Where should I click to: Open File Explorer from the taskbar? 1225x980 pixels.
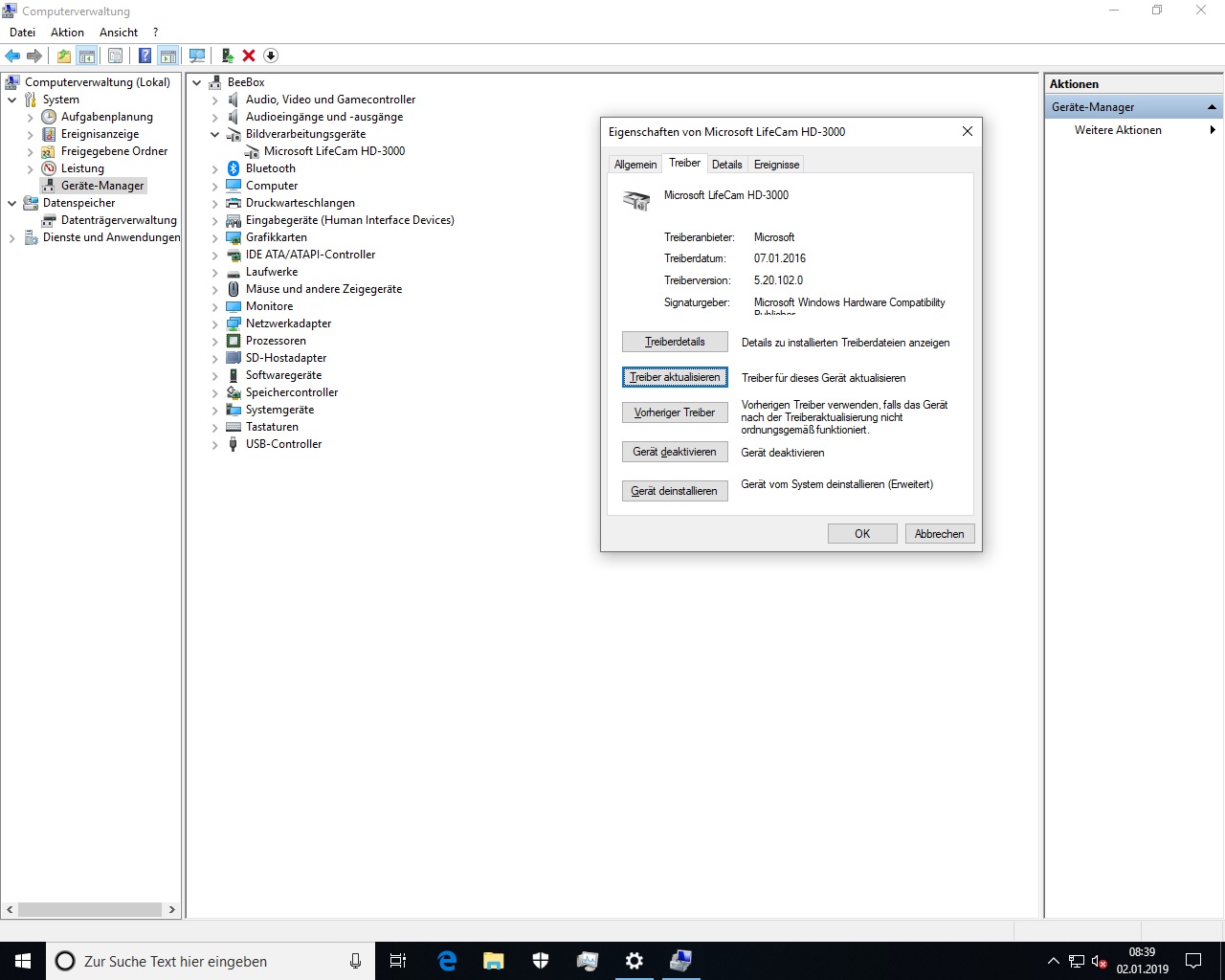[494, 961]
